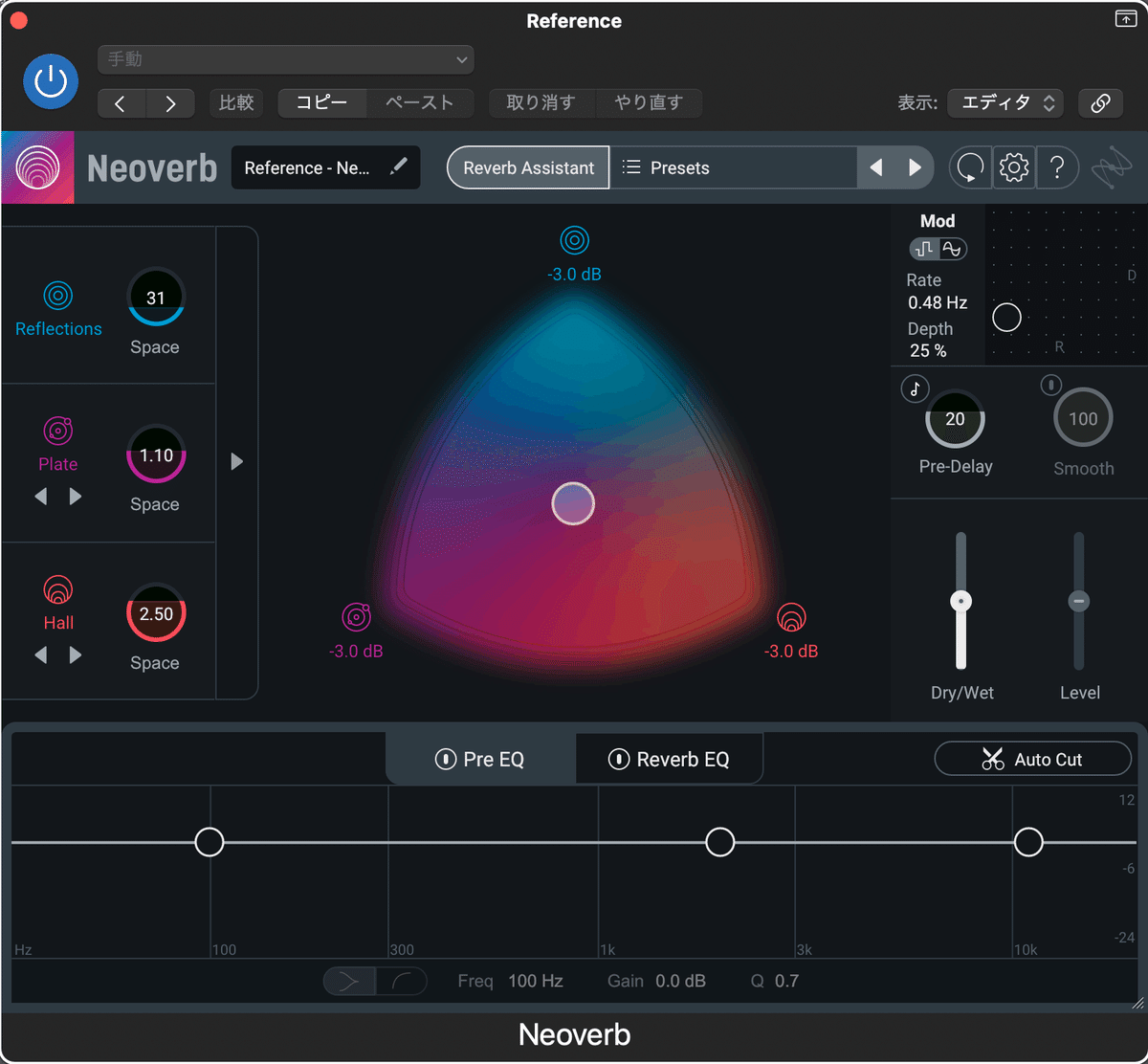Image resolution: width=1148 pixels, height=1064 pixels.
Task: Select the random modulation shape
Action: click(924, 249)
